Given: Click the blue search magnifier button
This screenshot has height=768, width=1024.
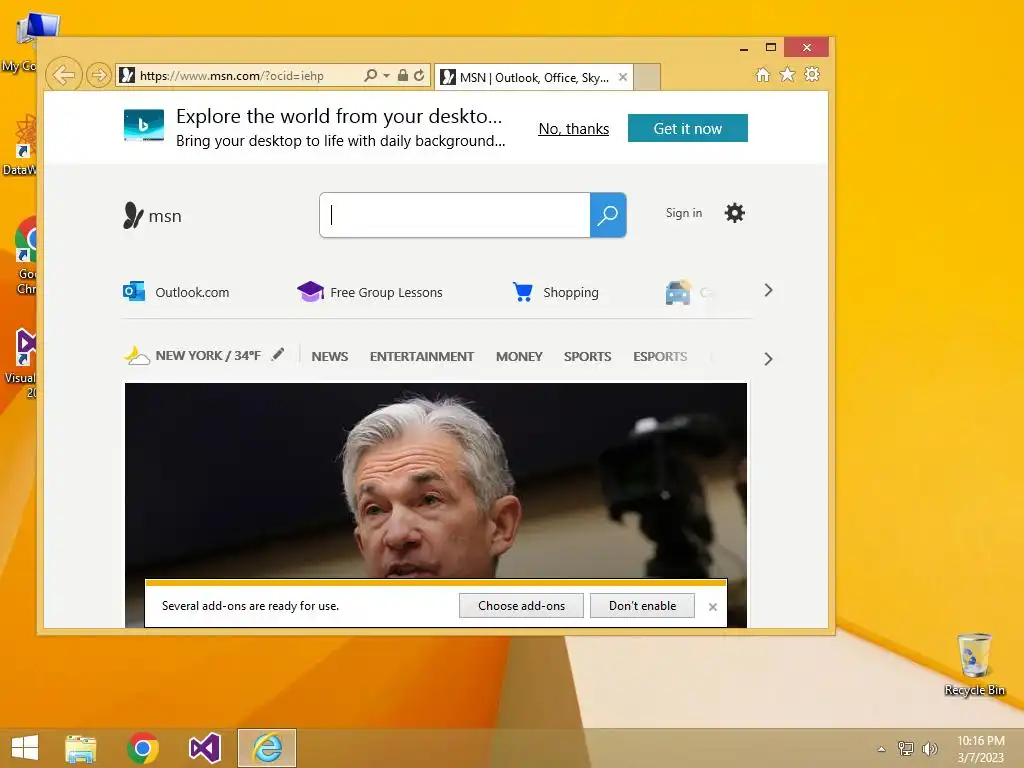Looking at the screenshot, I should tap(608, 215).
